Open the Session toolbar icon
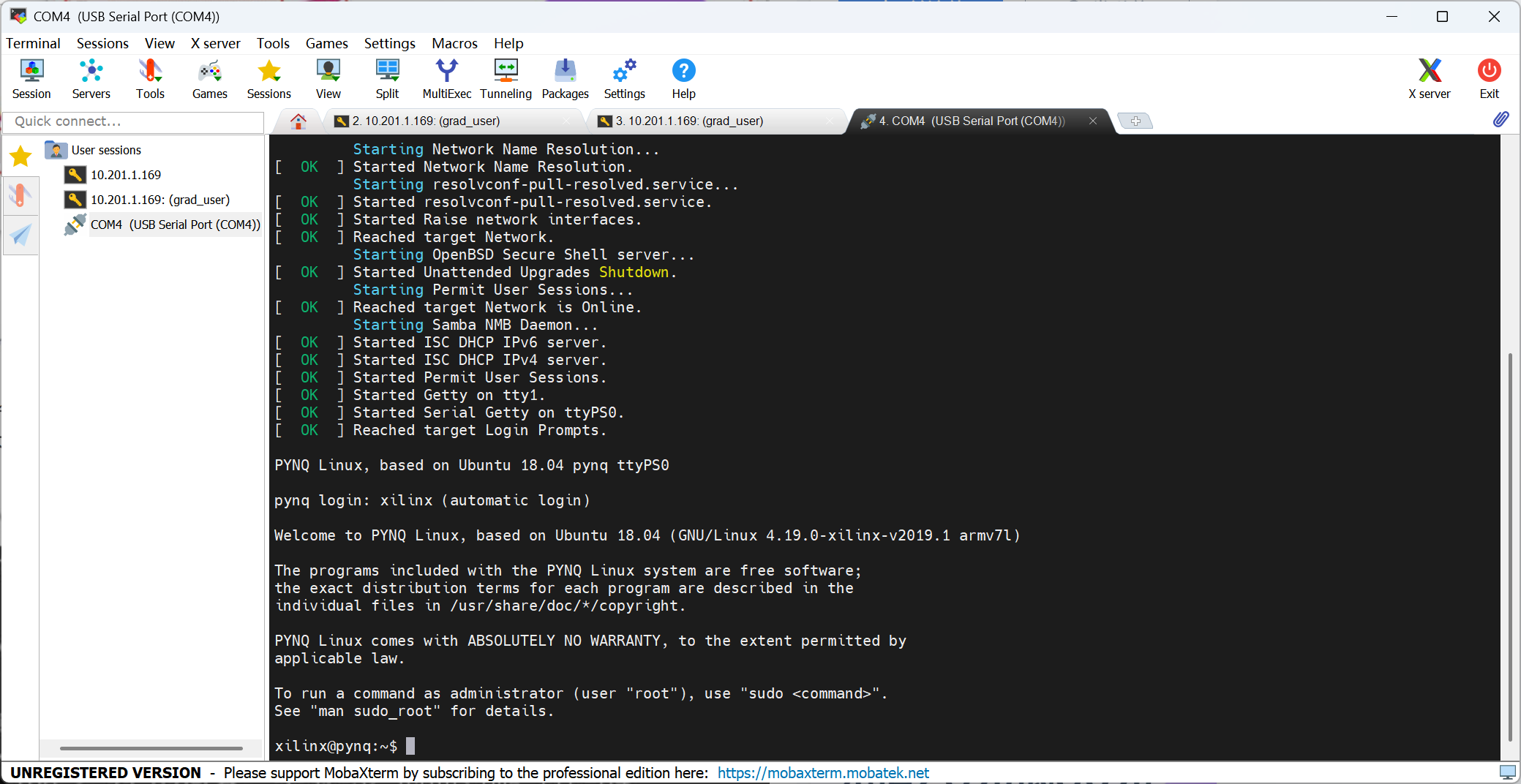Screen dimensions: 1521x784 (x=31, y=79)
